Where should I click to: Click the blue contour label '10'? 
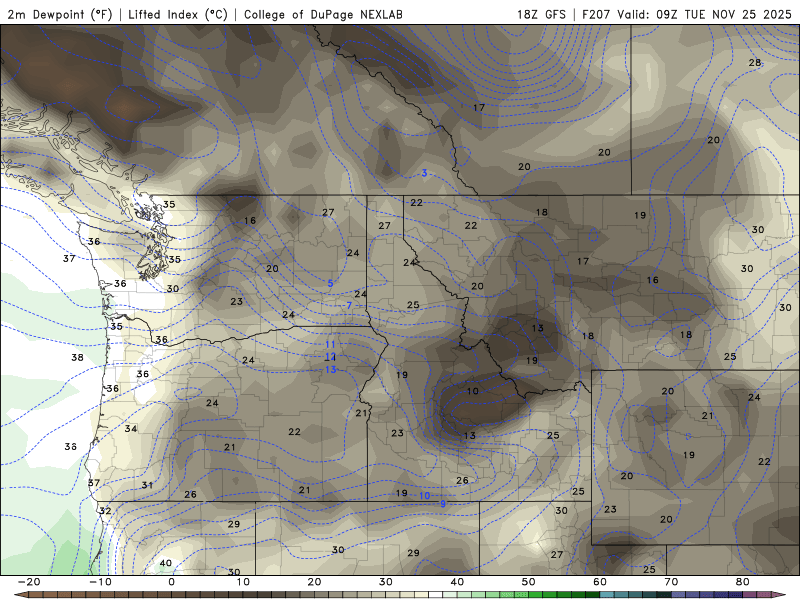pyautogui.click(x=424, y=495)
